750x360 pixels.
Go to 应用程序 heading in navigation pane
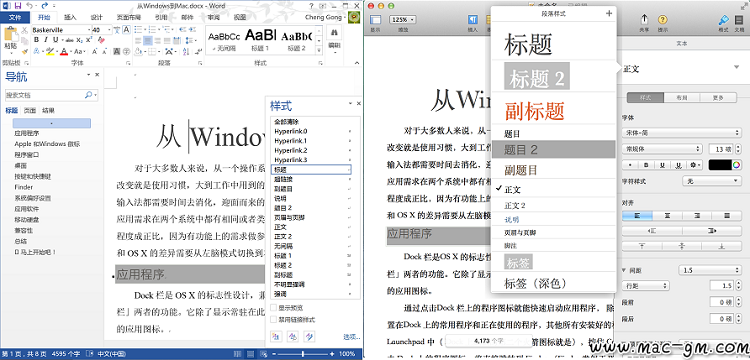[27, 133]
